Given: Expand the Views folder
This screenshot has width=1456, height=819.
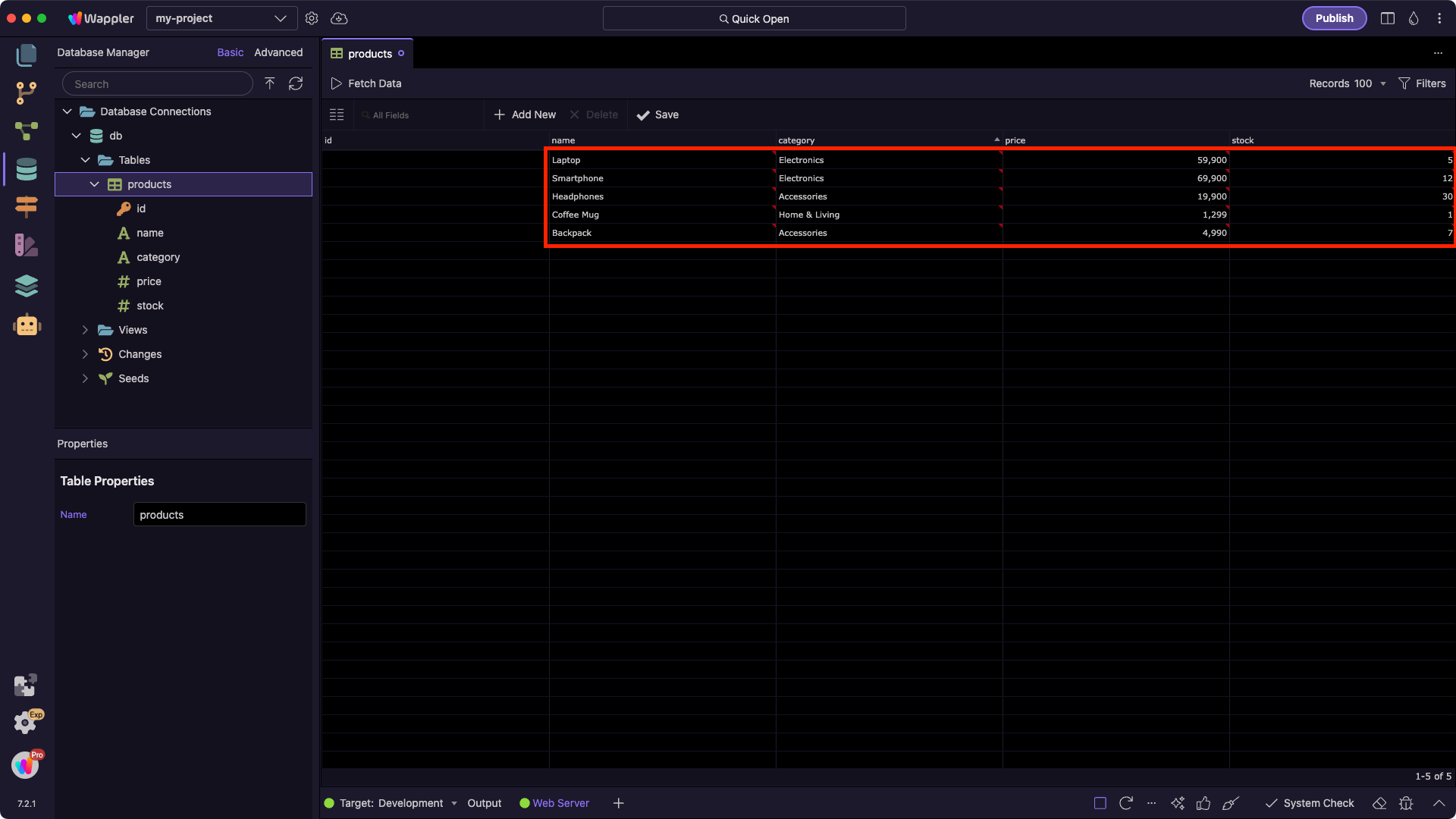Looking at the screenshot, I should [x=85, y=330].
